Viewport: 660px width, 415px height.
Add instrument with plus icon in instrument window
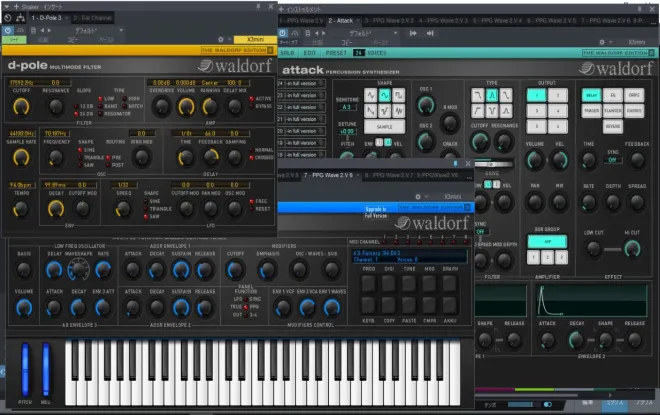(281, 9)
